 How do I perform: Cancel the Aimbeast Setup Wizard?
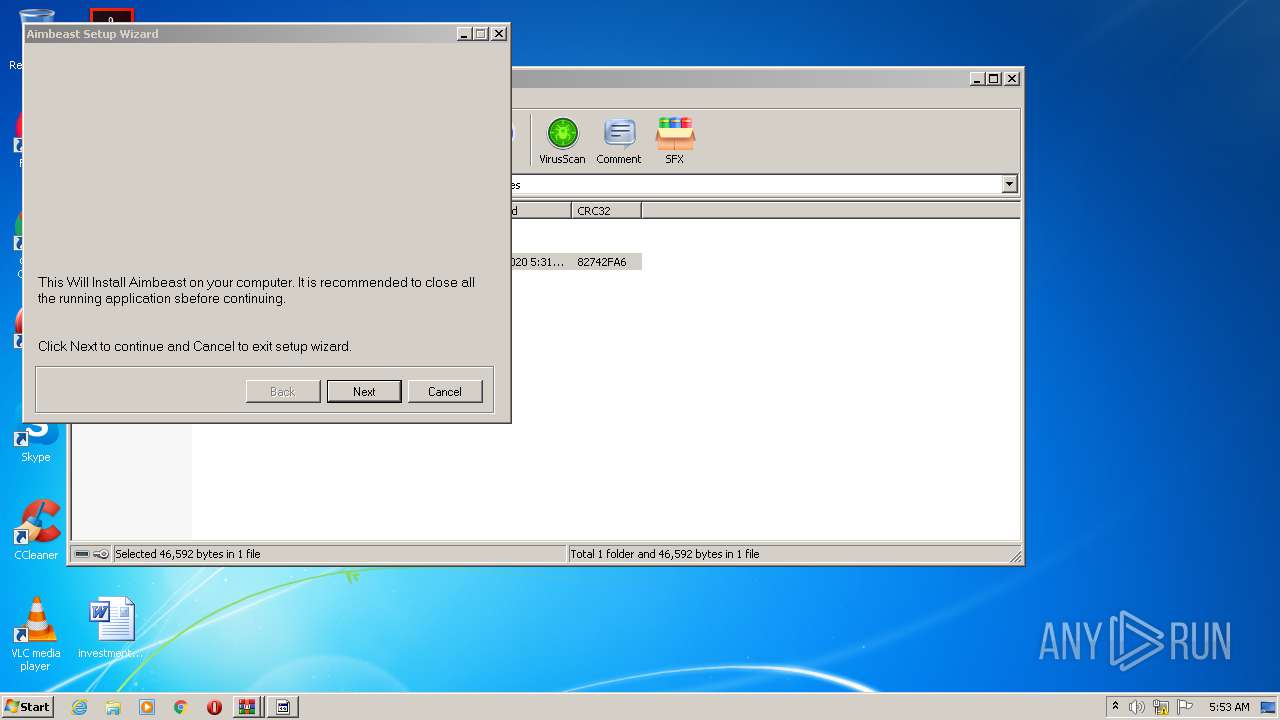pos(445,391)
